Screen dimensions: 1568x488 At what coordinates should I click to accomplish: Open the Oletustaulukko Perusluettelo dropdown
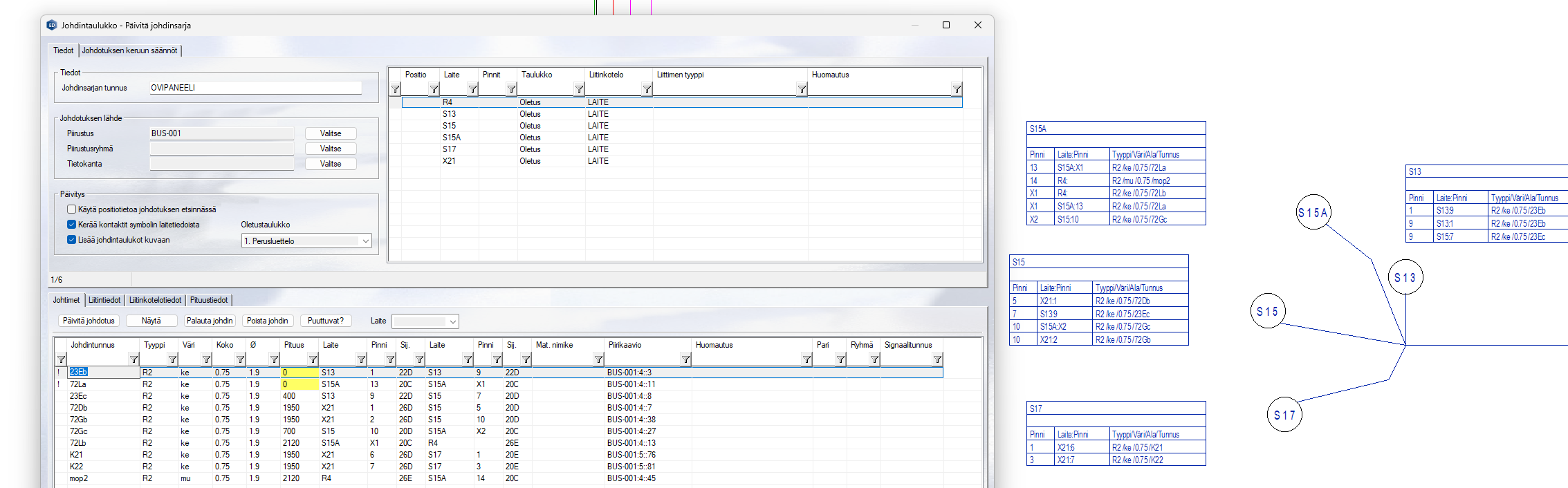pyautogui.click(x=306, y=241)
